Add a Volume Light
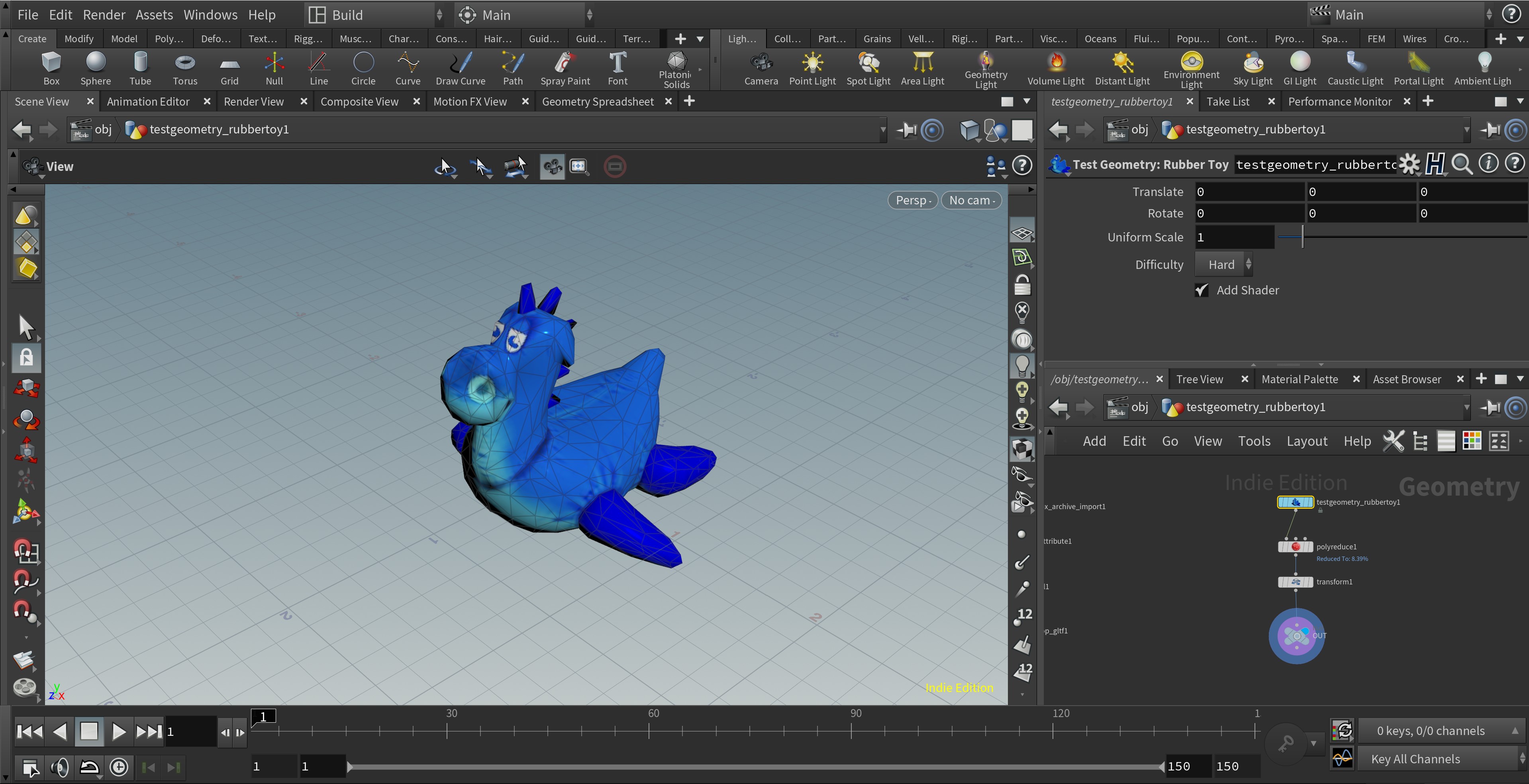1529x784 pixels. click(1055, 68)
